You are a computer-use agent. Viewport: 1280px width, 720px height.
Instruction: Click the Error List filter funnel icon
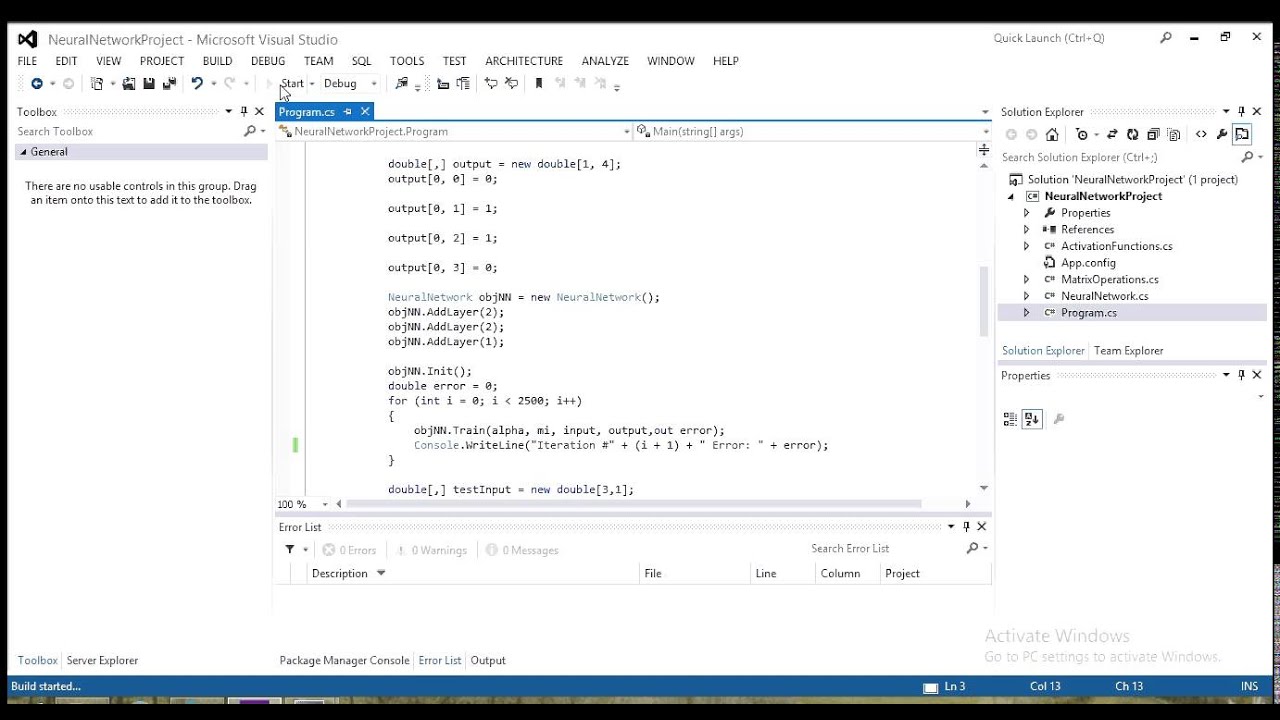coord(290,549)
